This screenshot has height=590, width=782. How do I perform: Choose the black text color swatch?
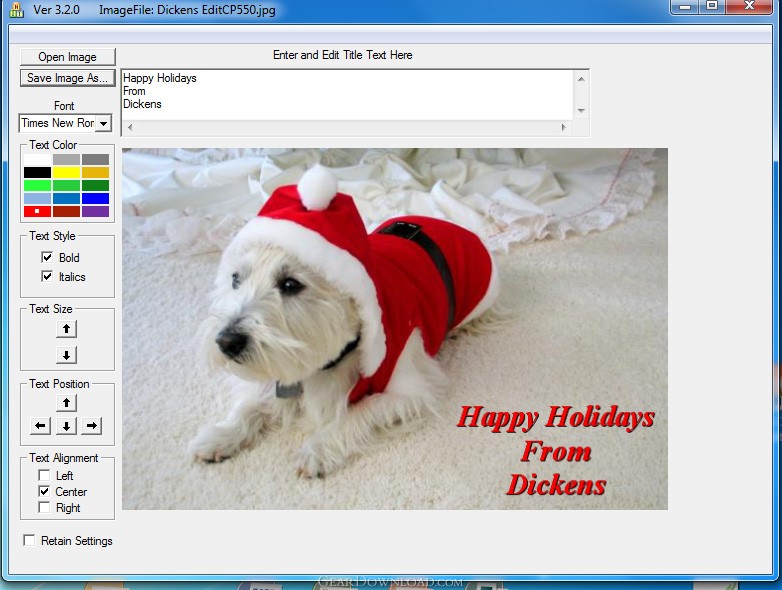[x=37, y=172]
